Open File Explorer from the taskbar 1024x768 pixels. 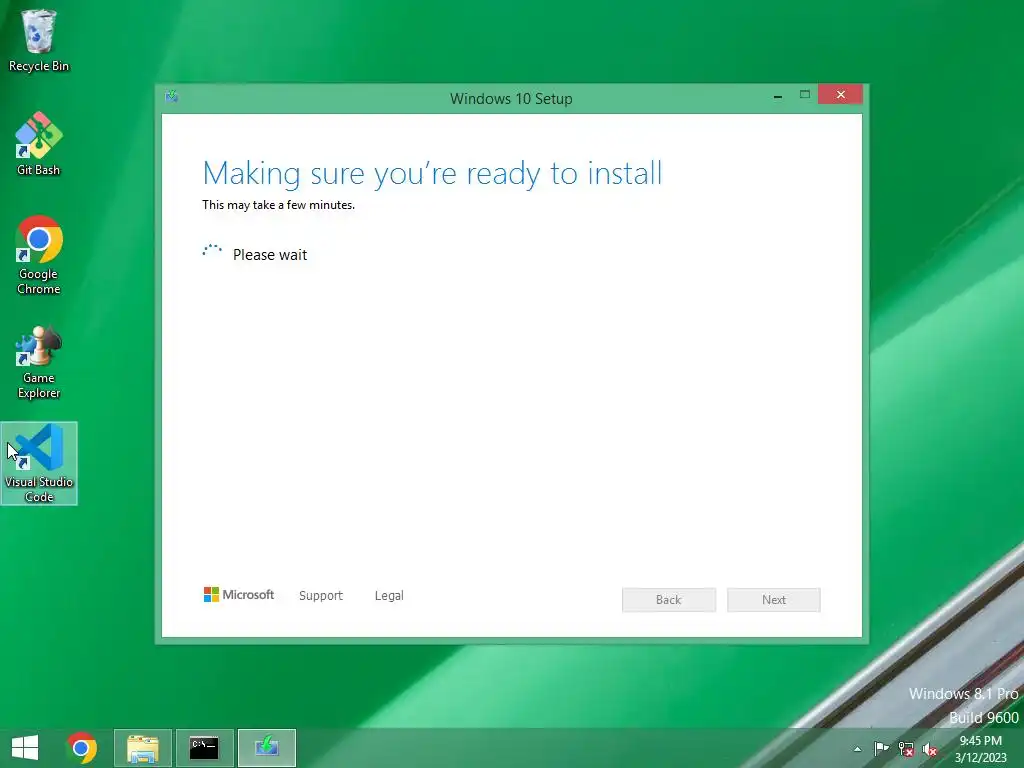pyautogui.click(x=143, y=748)
